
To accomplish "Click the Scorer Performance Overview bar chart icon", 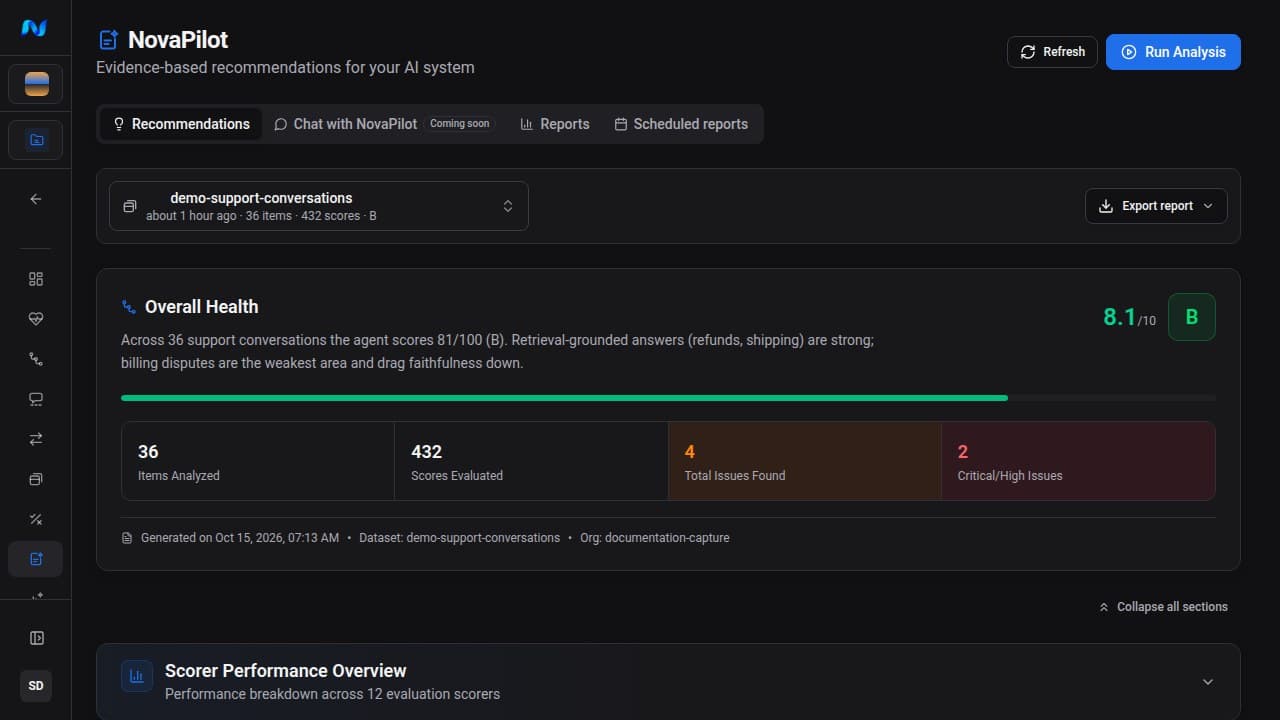I will tap(137, 677).
